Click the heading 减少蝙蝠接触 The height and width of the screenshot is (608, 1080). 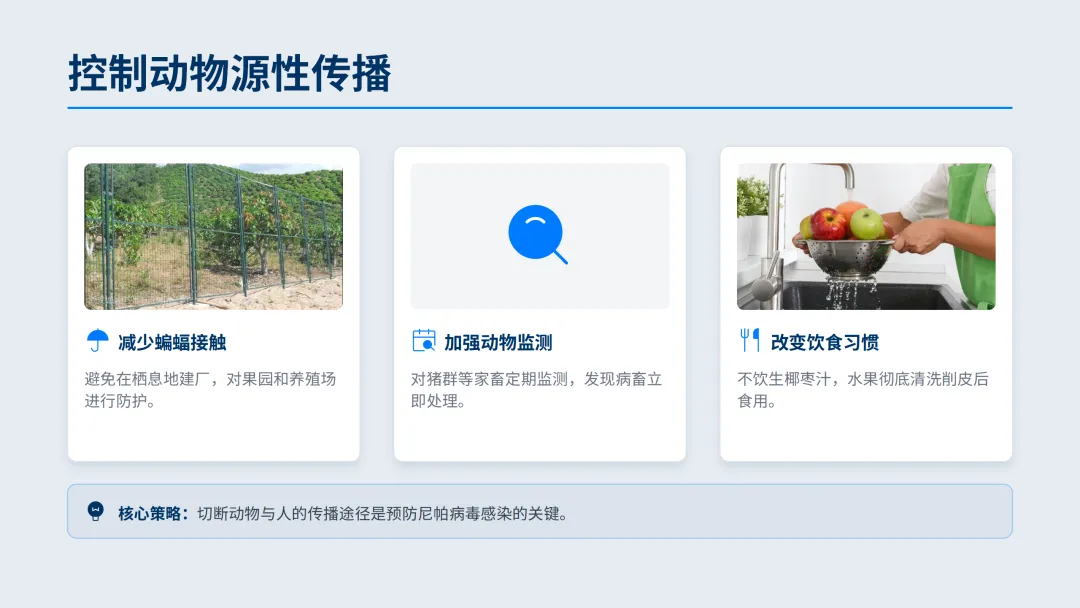click(x=172, y=342)
